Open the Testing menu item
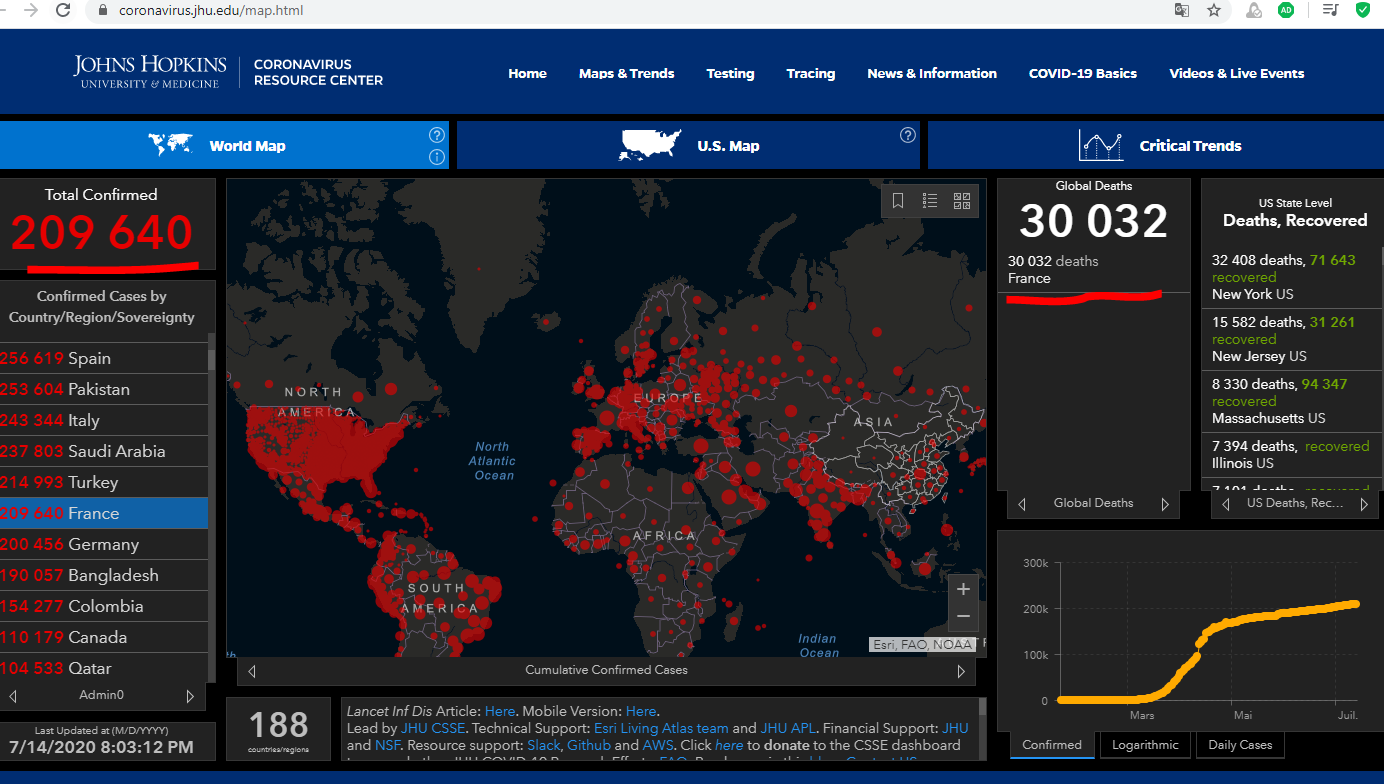Image resolution: width=1384 pixels, height=784 pixels. pos(730,73)
